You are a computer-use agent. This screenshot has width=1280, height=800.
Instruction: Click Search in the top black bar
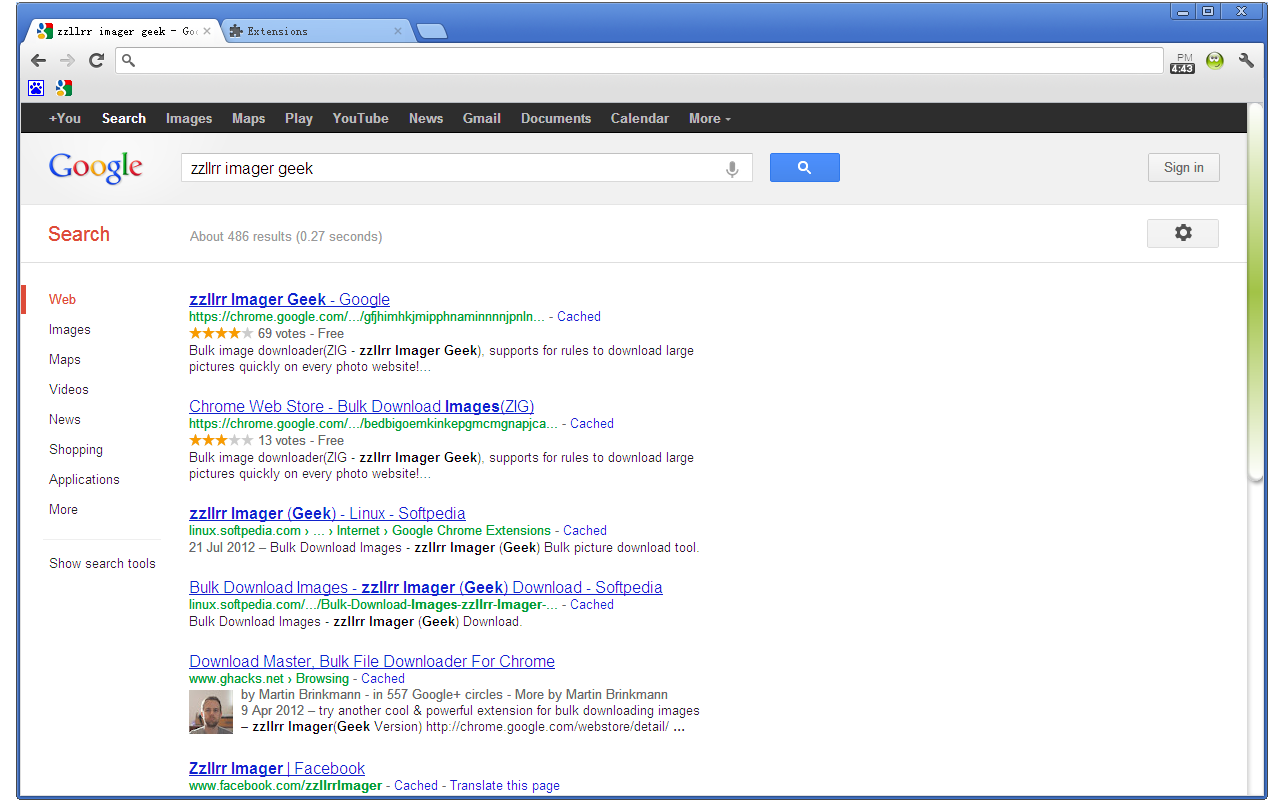[x=124, y=118]
